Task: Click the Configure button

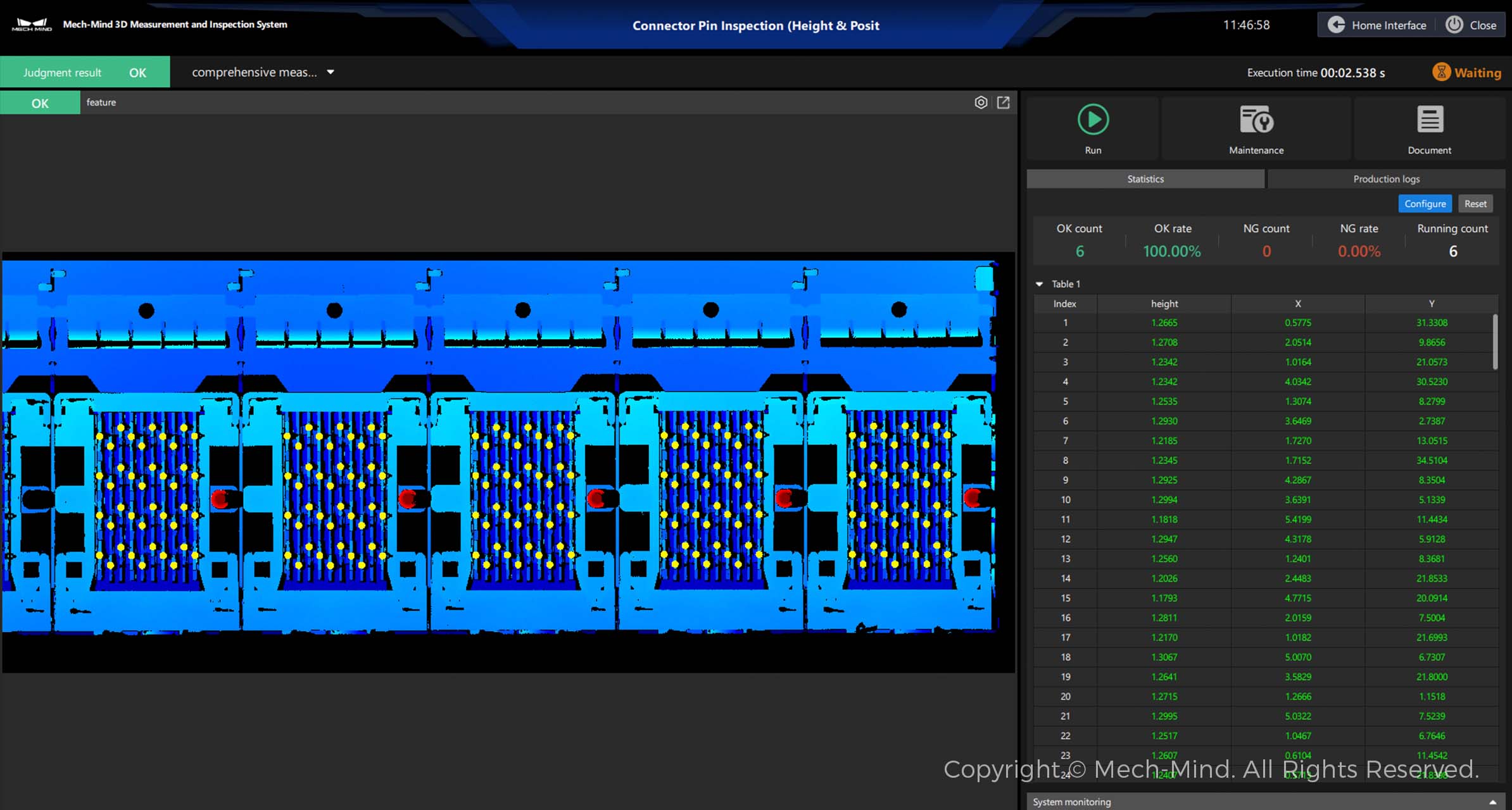Action: point(1425,204)
